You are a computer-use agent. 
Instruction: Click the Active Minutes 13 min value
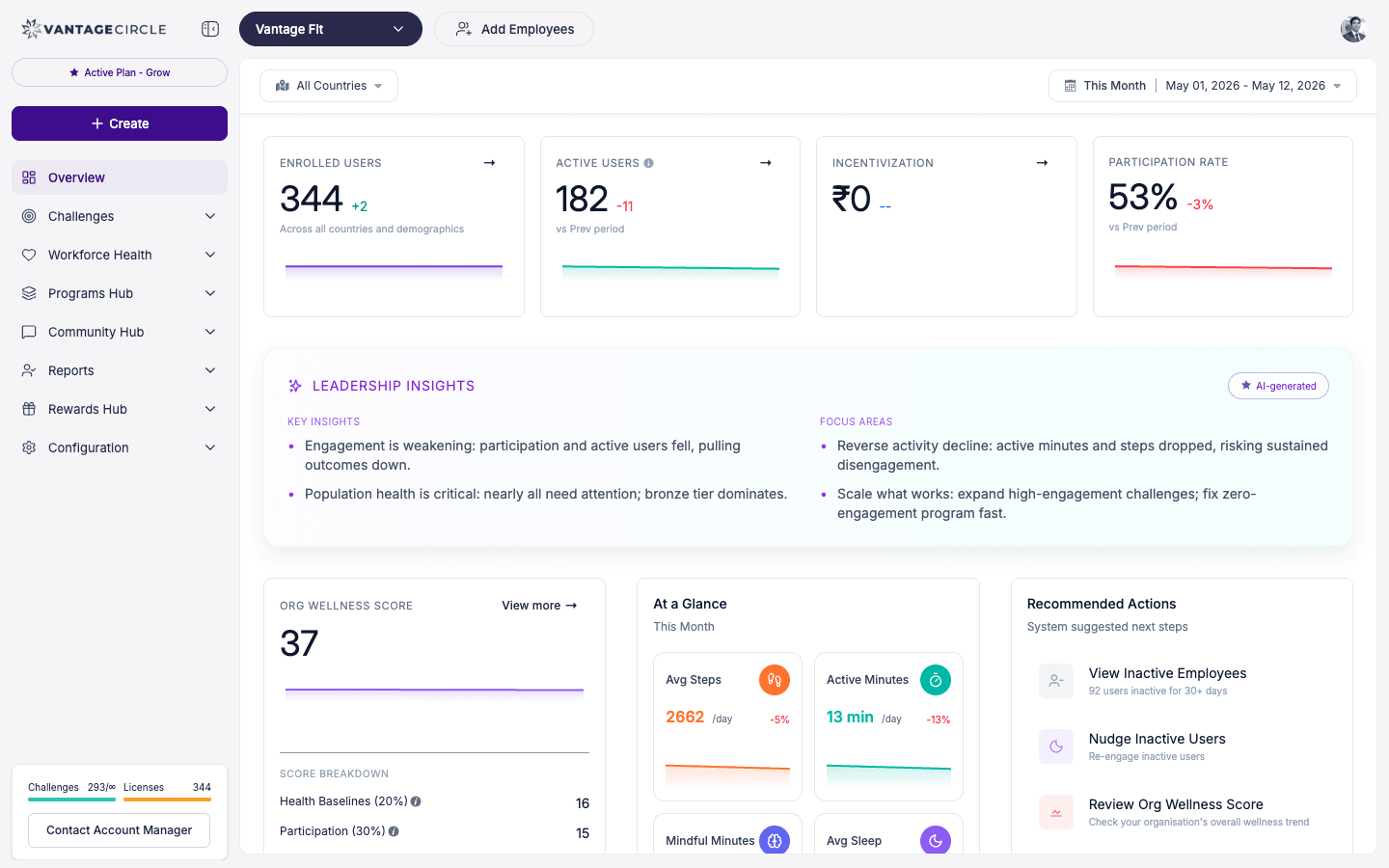(x=850, y=717)
